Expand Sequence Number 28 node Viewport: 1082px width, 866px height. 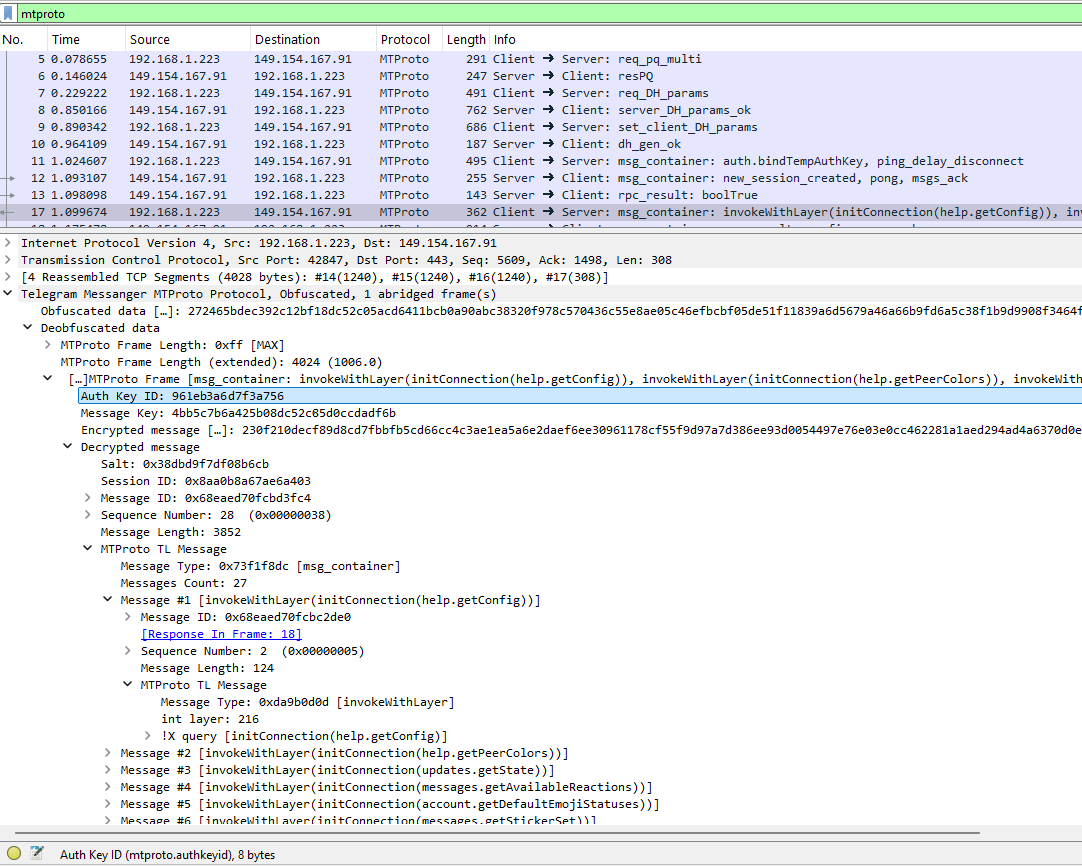[x=88, y=515]
